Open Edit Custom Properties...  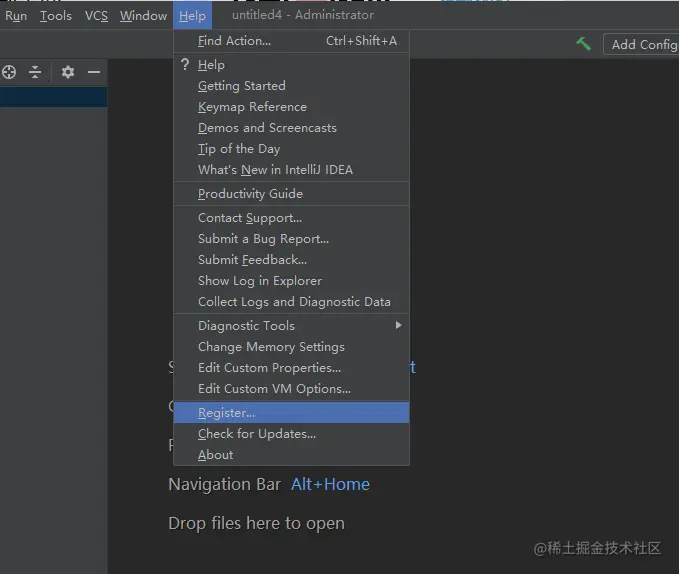click(x=291, y=368)
